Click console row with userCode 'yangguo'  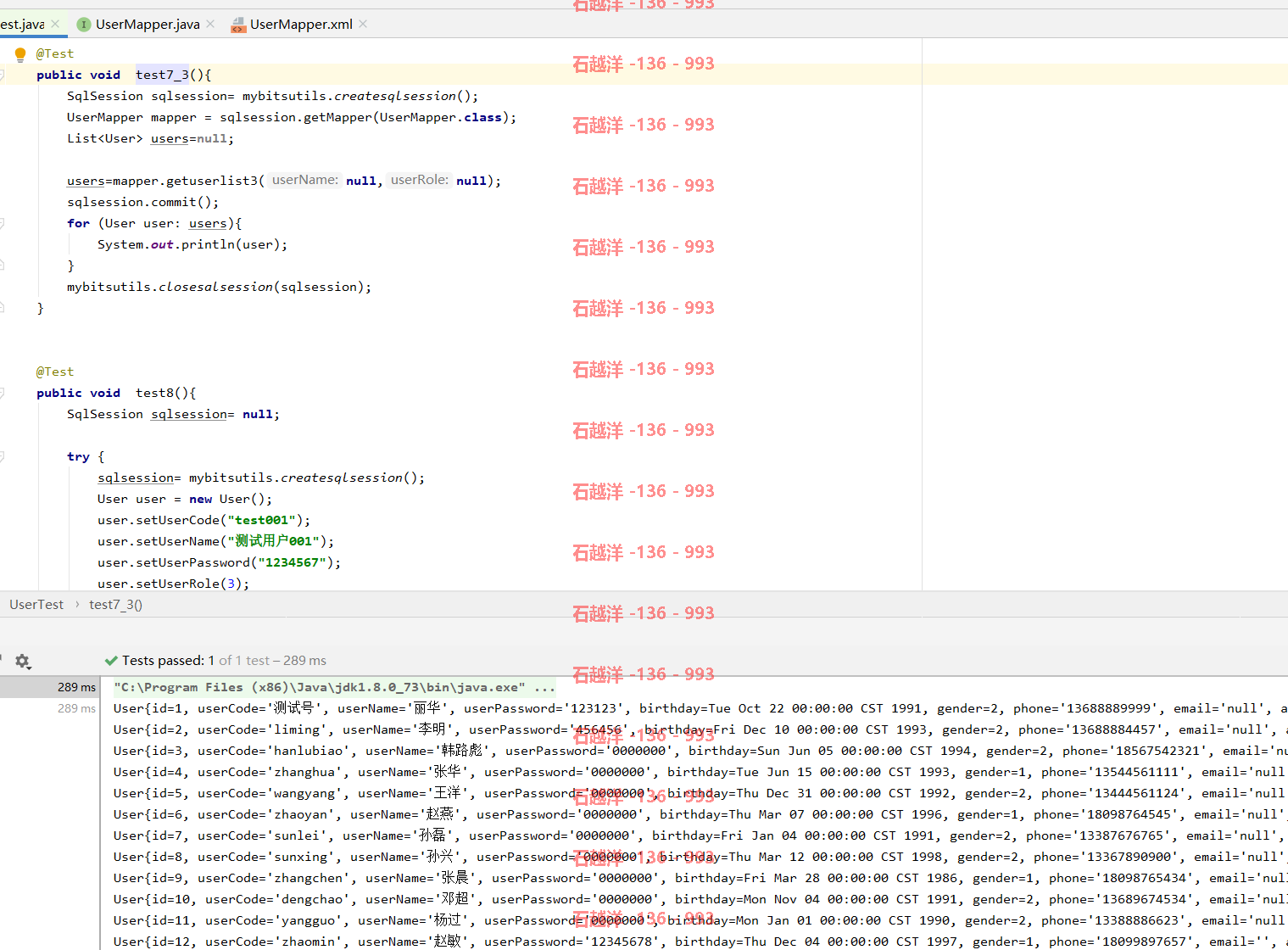coord(700,920)
